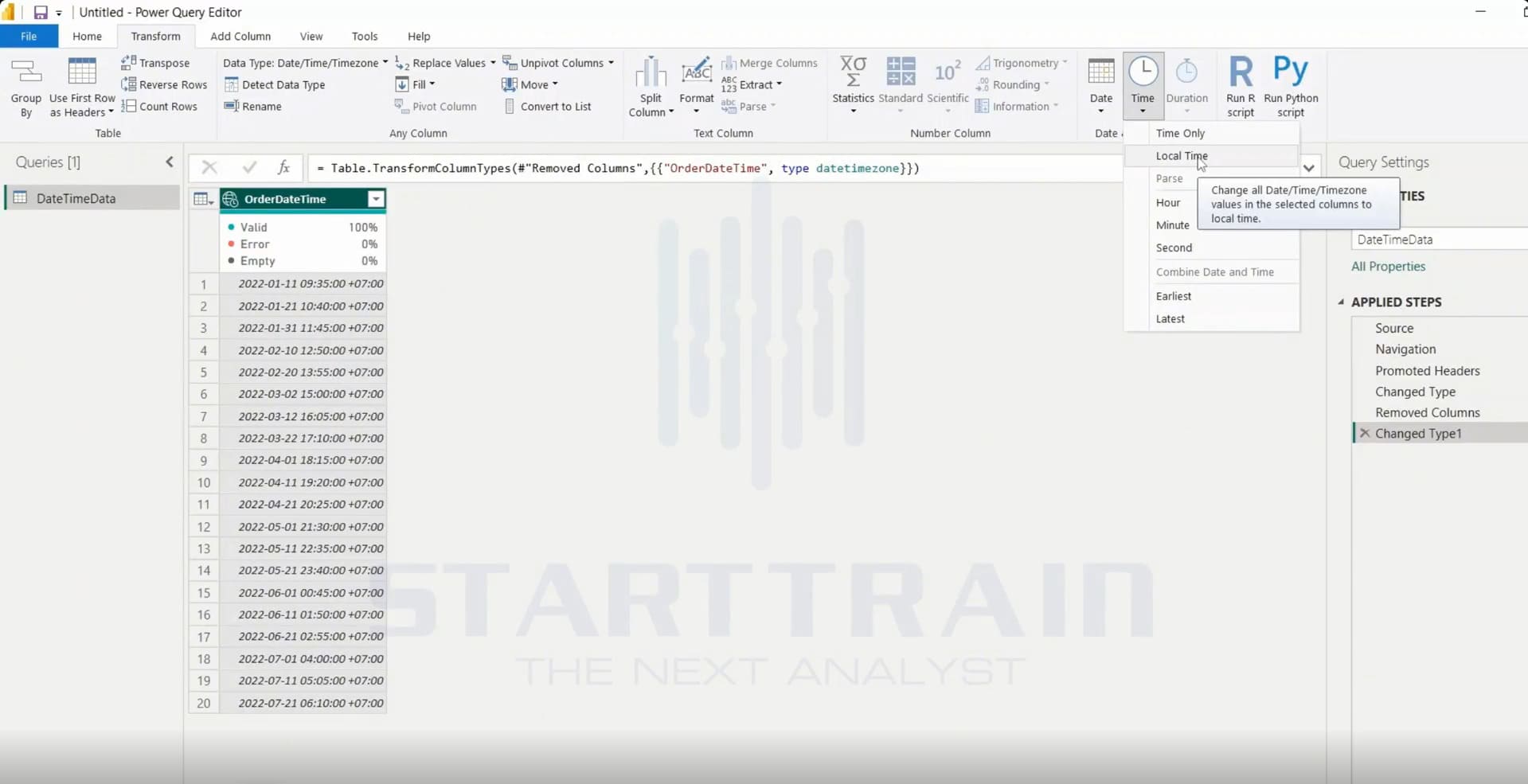This screenshot has height=784, width=1528.
Task: Switch to the Add Column tab
Action: tap(240, 36)
